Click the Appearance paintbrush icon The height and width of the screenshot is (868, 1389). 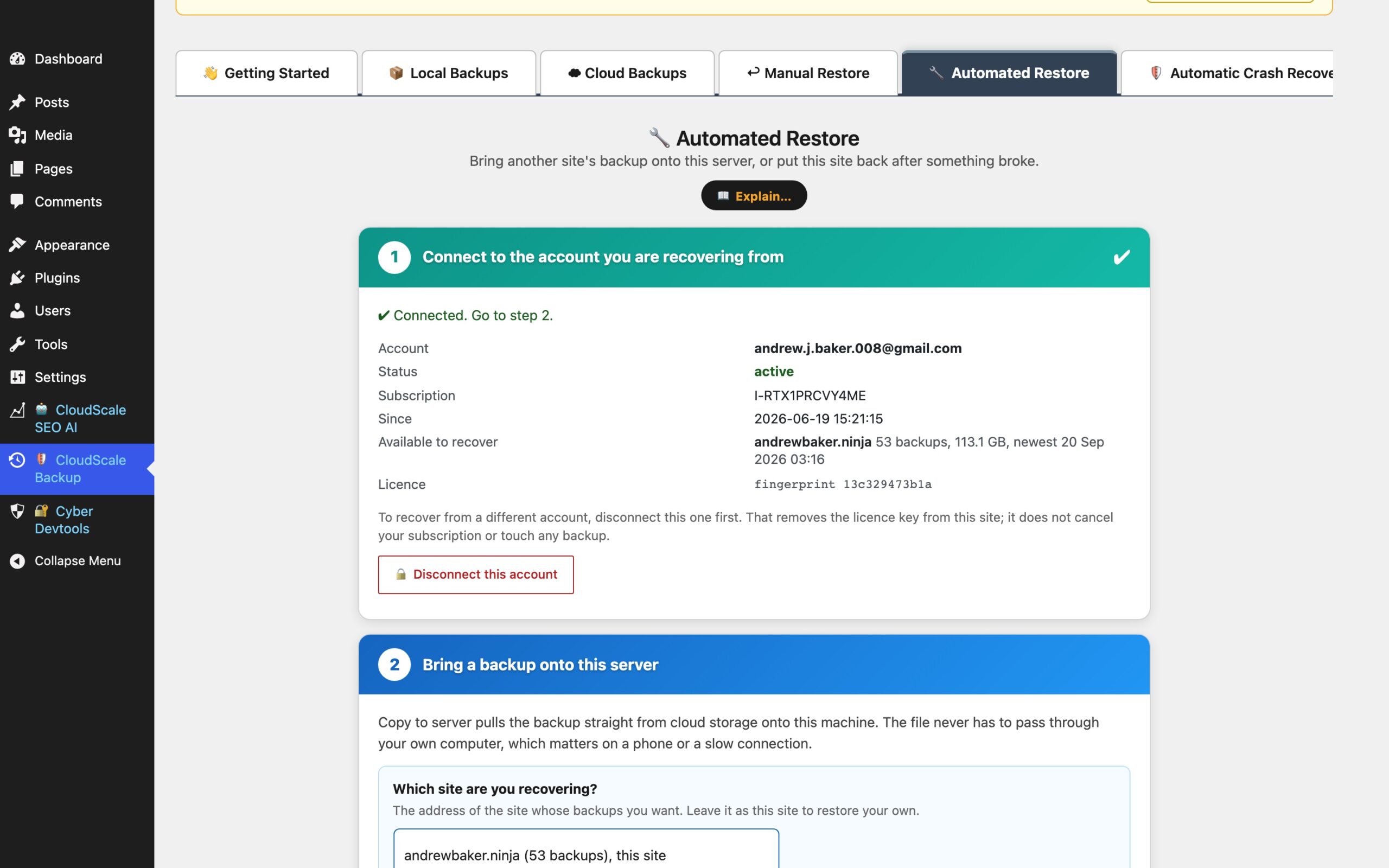pos(17,245)
